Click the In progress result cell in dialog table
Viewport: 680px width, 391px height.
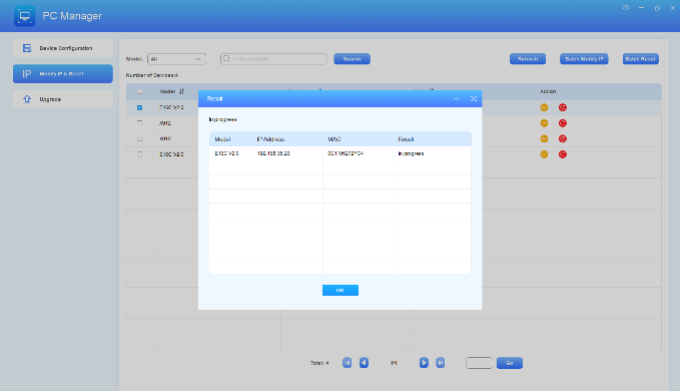(411, 153)
